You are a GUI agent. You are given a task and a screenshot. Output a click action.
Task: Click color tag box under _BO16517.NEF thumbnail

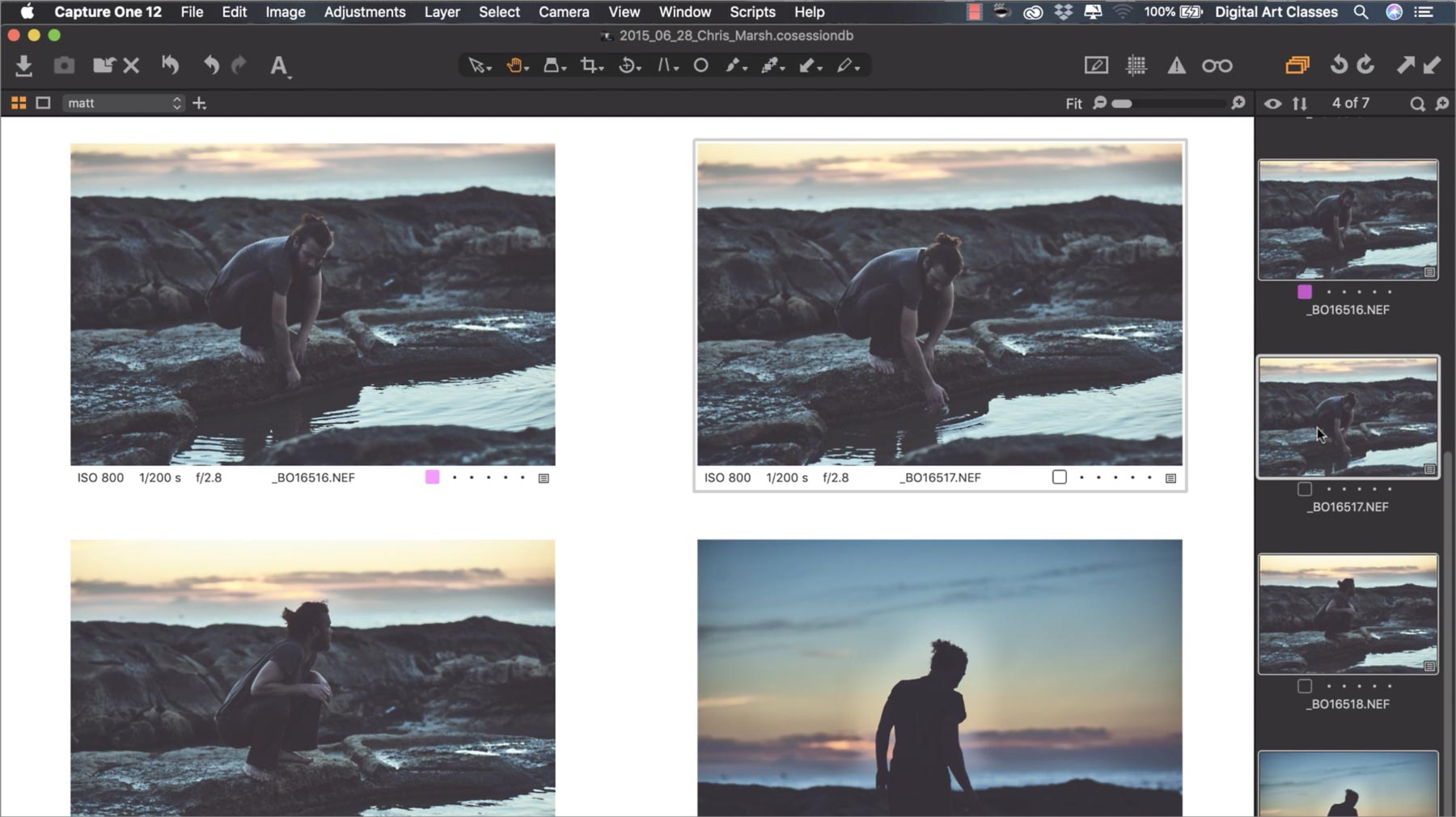(1305, 489)
